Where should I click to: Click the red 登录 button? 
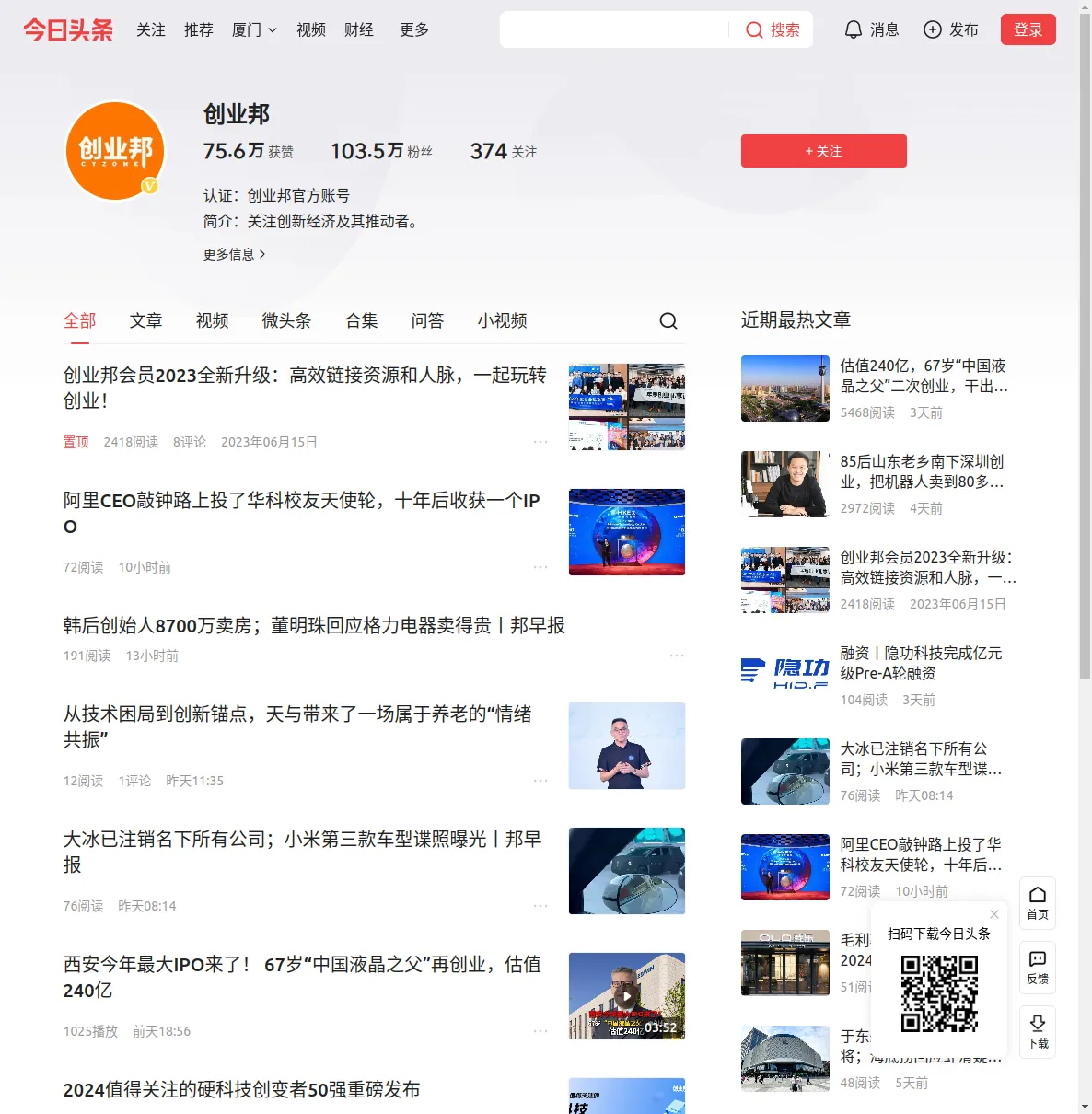click(x=1028, y=29)
